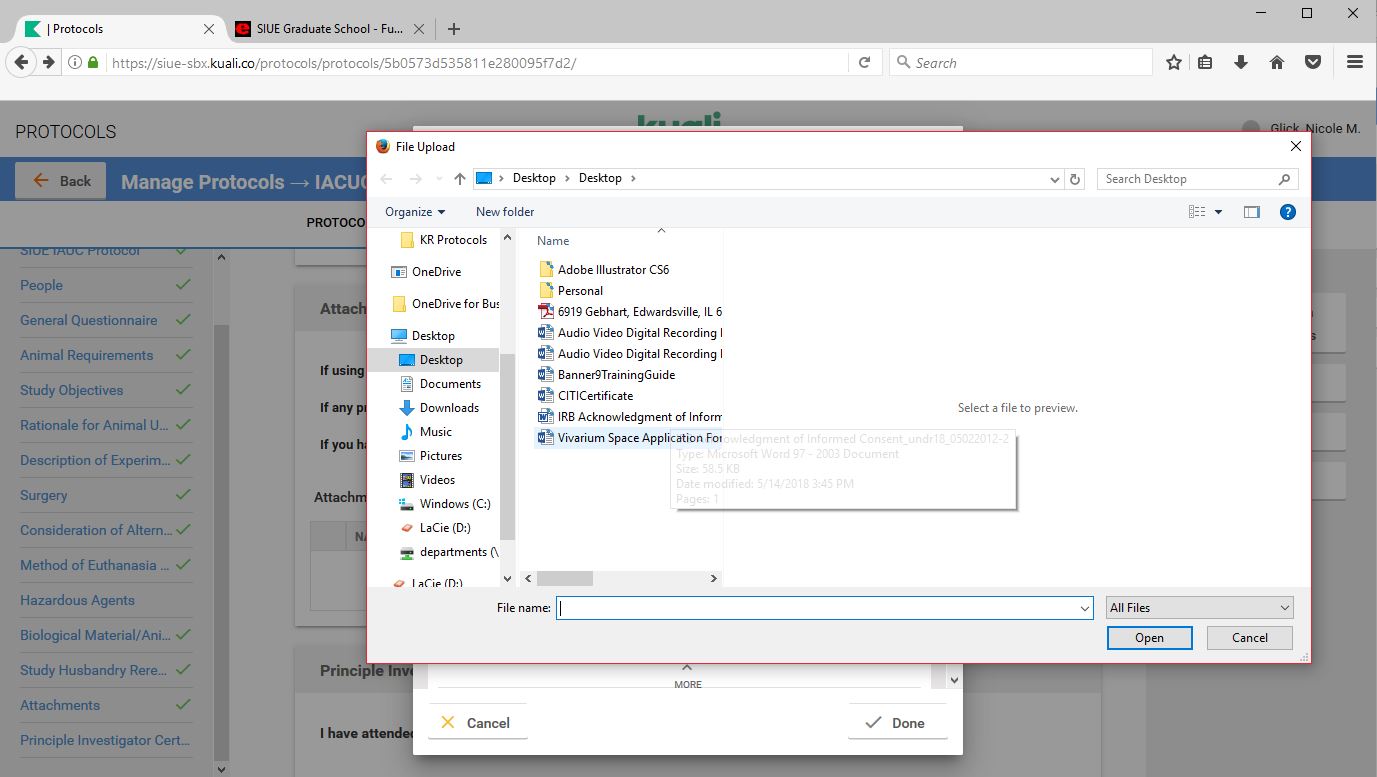1377x777 pixels.
Task: Open the Firefox downloads arrow icon
Action: (x=1241, y=62)
